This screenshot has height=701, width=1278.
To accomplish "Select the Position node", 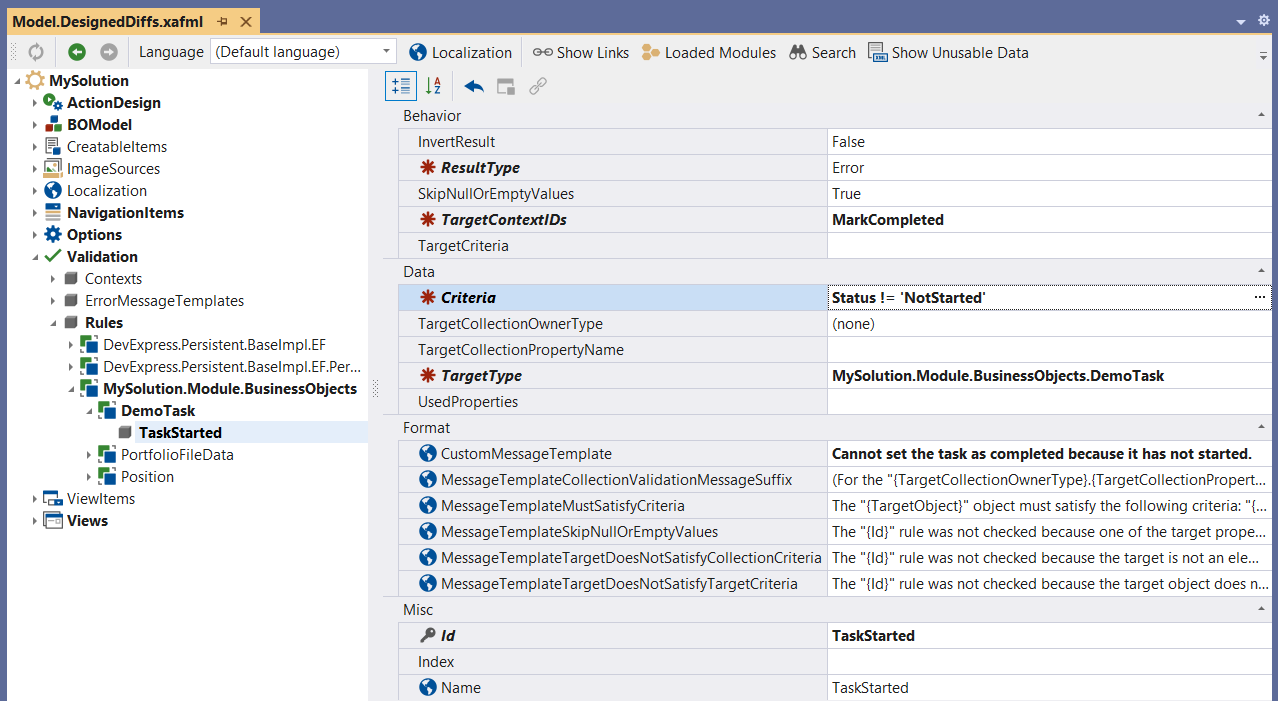I will coord(147,477).
